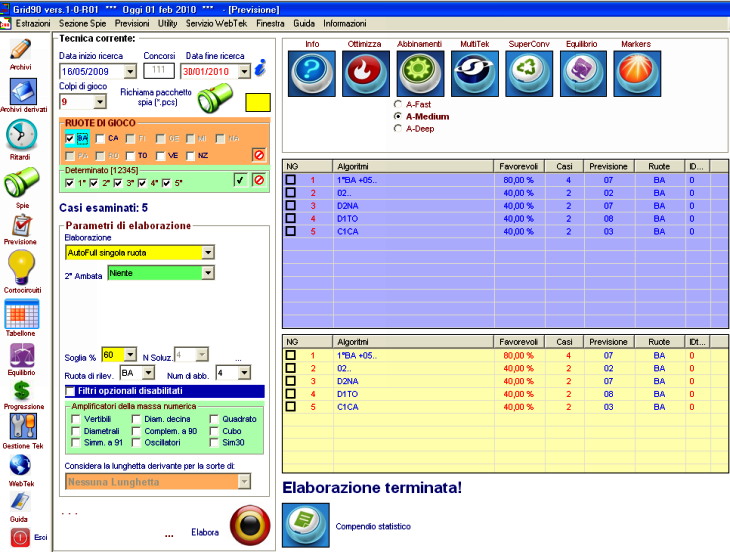This screenshot has height=552, width=730.
Task: Toggle Filtri opzionali disabilitati checkbox
Action: [70, 391]
